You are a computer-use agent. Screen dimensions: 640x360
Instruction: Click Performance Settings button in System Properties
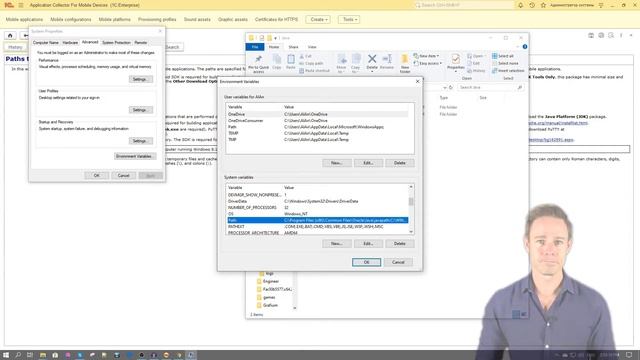(x=140, y=79)
